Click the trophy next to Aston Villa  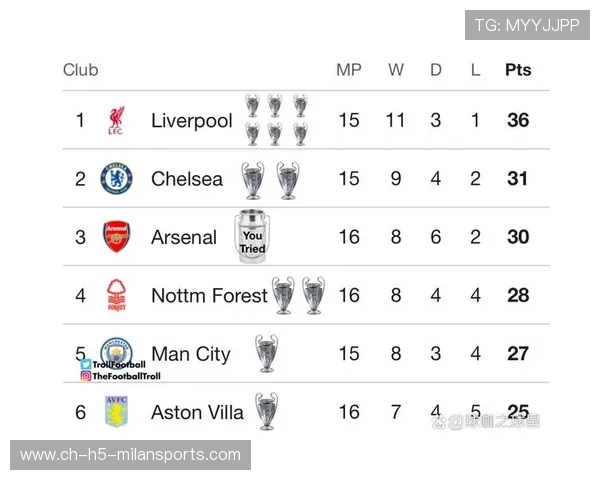[x=266, y=411]
